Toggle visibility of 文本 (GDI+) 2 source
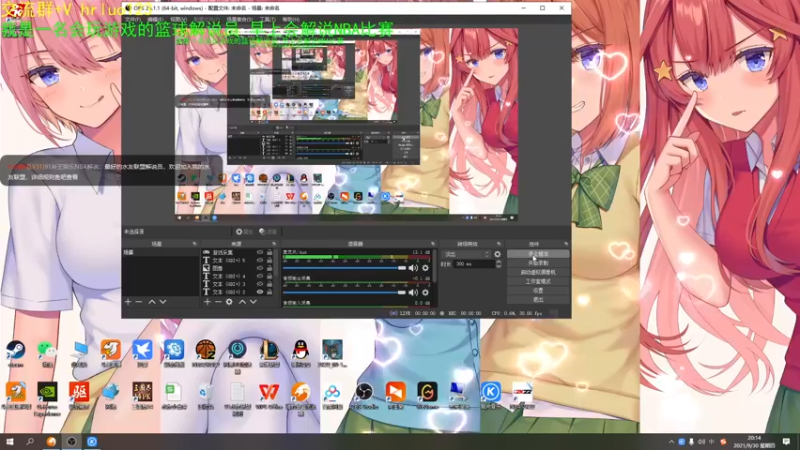 pos(260,292)
